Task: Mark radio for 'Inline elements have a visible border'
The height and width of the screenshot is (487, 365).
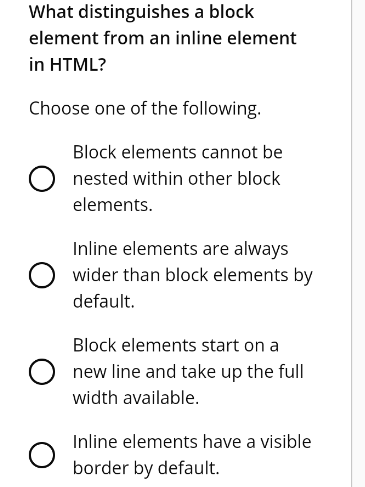Action: click(x=42, y=455)
